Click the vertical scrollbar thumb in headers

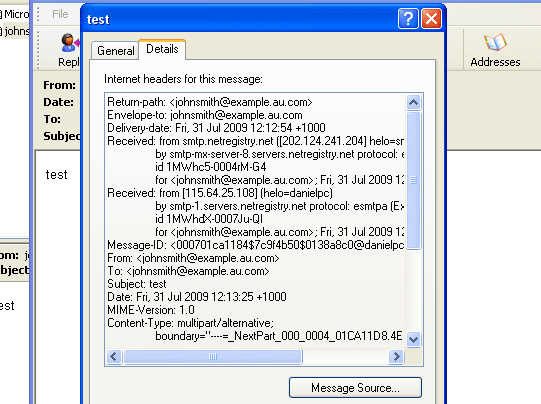(413, 180)
